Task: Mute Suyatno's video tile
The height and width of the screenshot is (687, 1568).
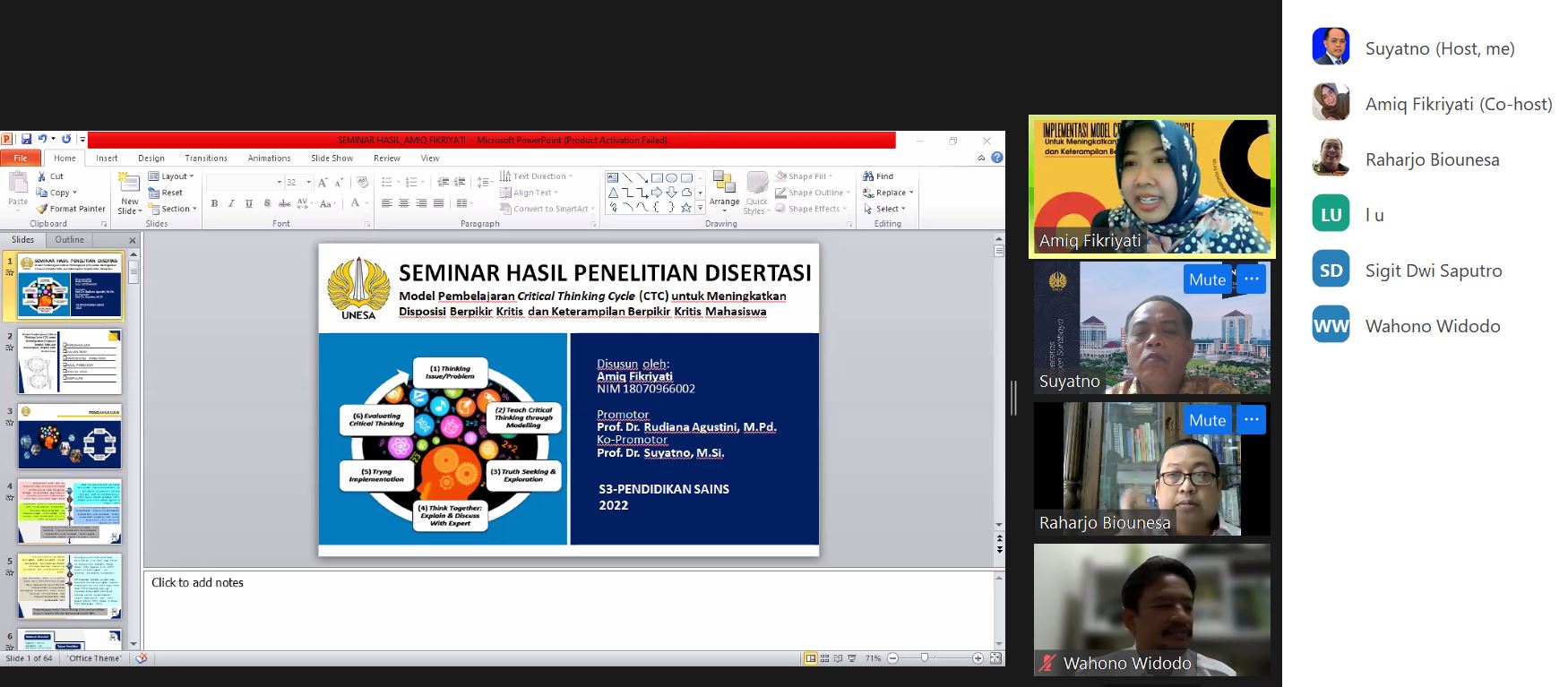Action: pyautogui.click(x=1207, y=279)
